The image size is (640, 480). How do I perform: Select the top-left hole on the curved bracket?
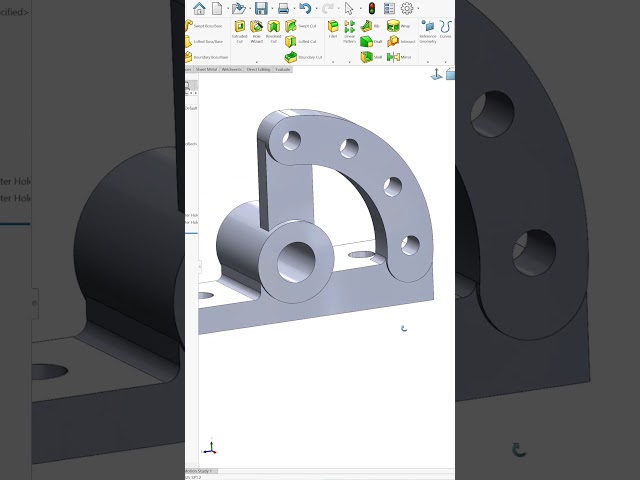click(291, 140)
